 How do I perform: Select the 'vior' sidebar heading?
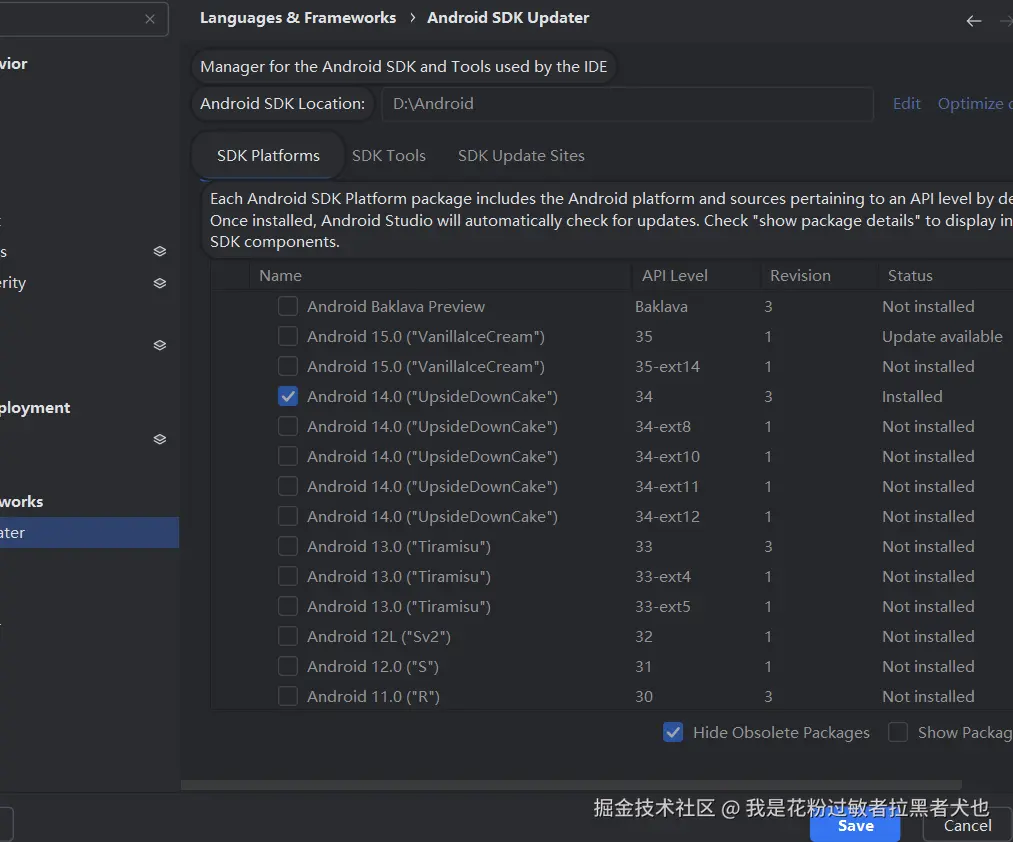(x=14, y=64)
